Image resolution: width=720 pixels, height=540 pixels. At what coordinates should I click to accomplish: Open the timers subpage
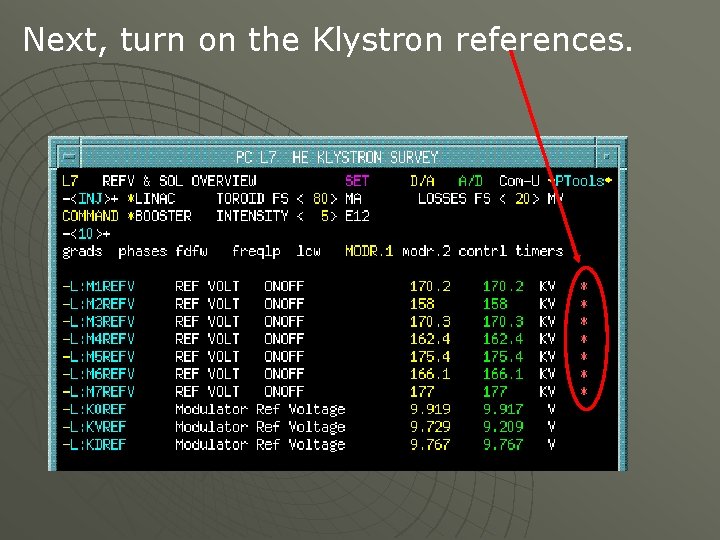pos(539,251)
